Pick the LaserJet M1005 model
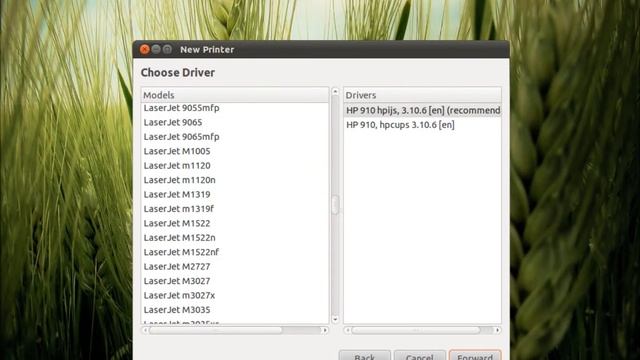 pos(235,151)
